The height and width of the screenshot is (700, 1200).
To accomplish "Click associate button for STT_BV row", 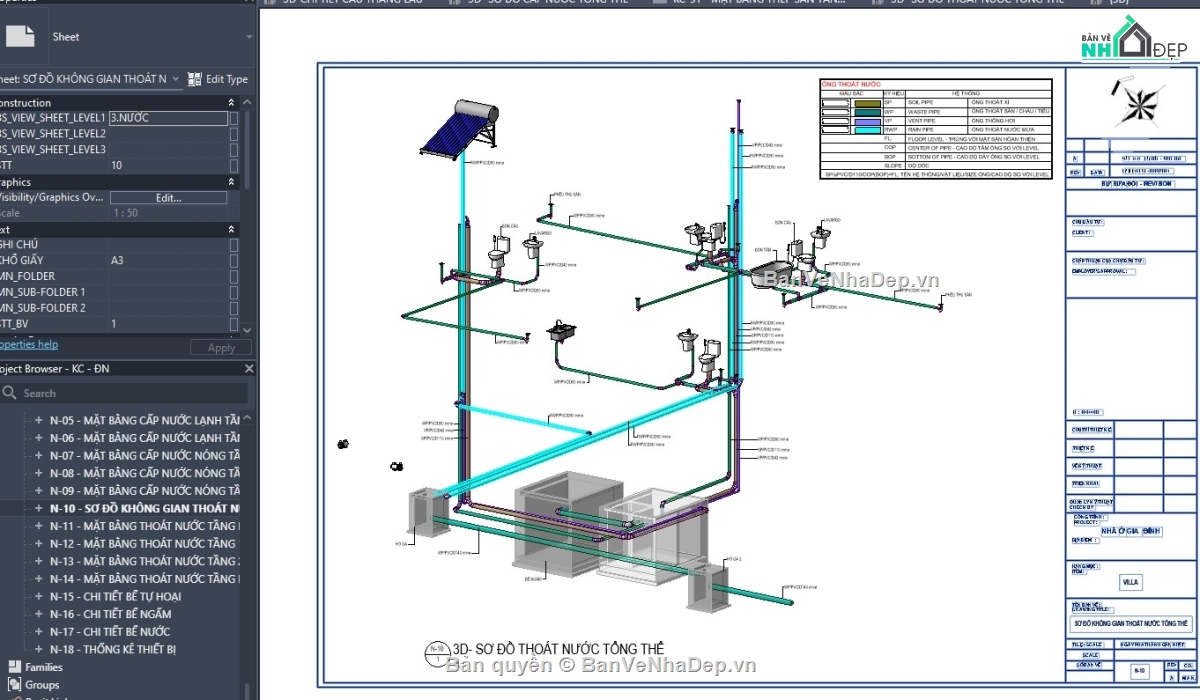I will click(x=234, y=325).
